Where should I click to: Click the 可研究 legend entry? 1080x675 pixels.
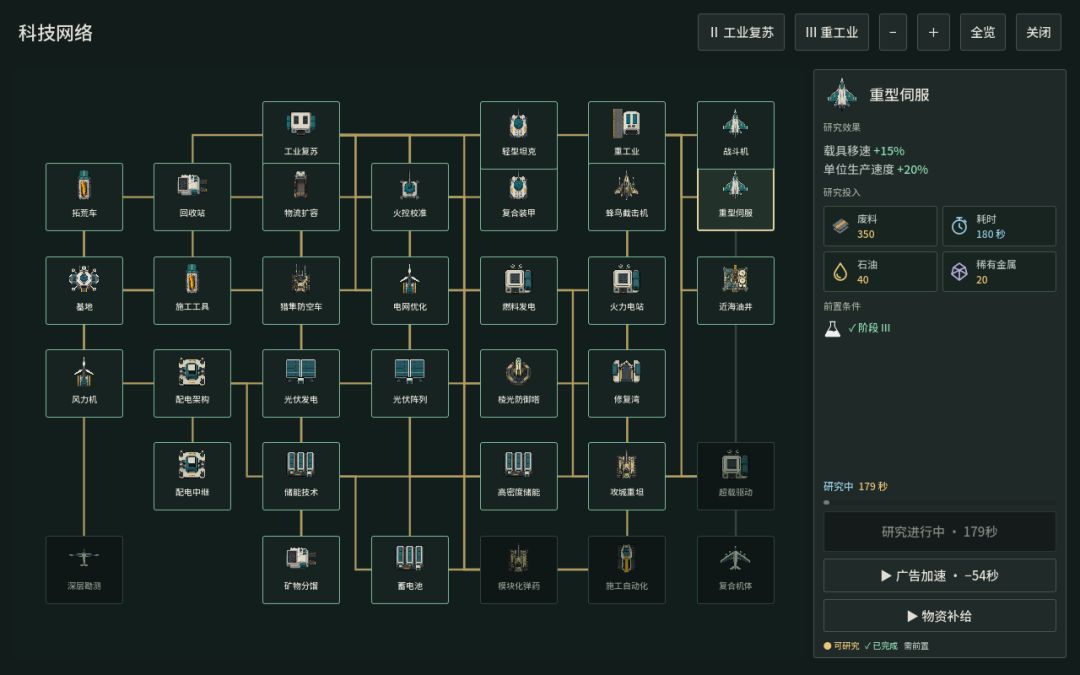point(842,646)
